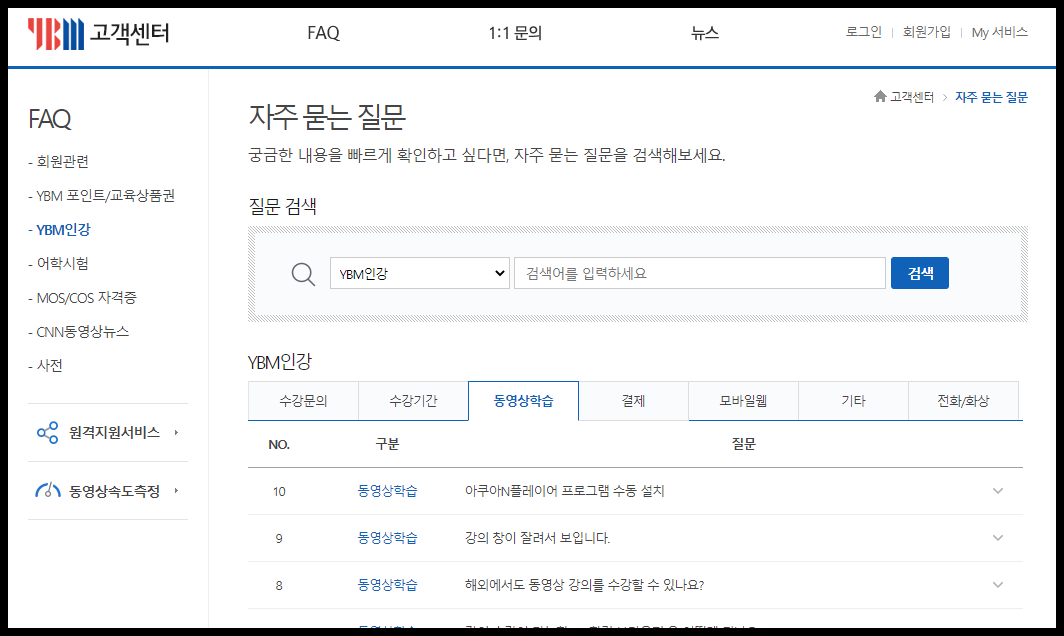Open the FAQ top menu
The width and height of the screenshot is (1064, 636).
click(323, 33)
